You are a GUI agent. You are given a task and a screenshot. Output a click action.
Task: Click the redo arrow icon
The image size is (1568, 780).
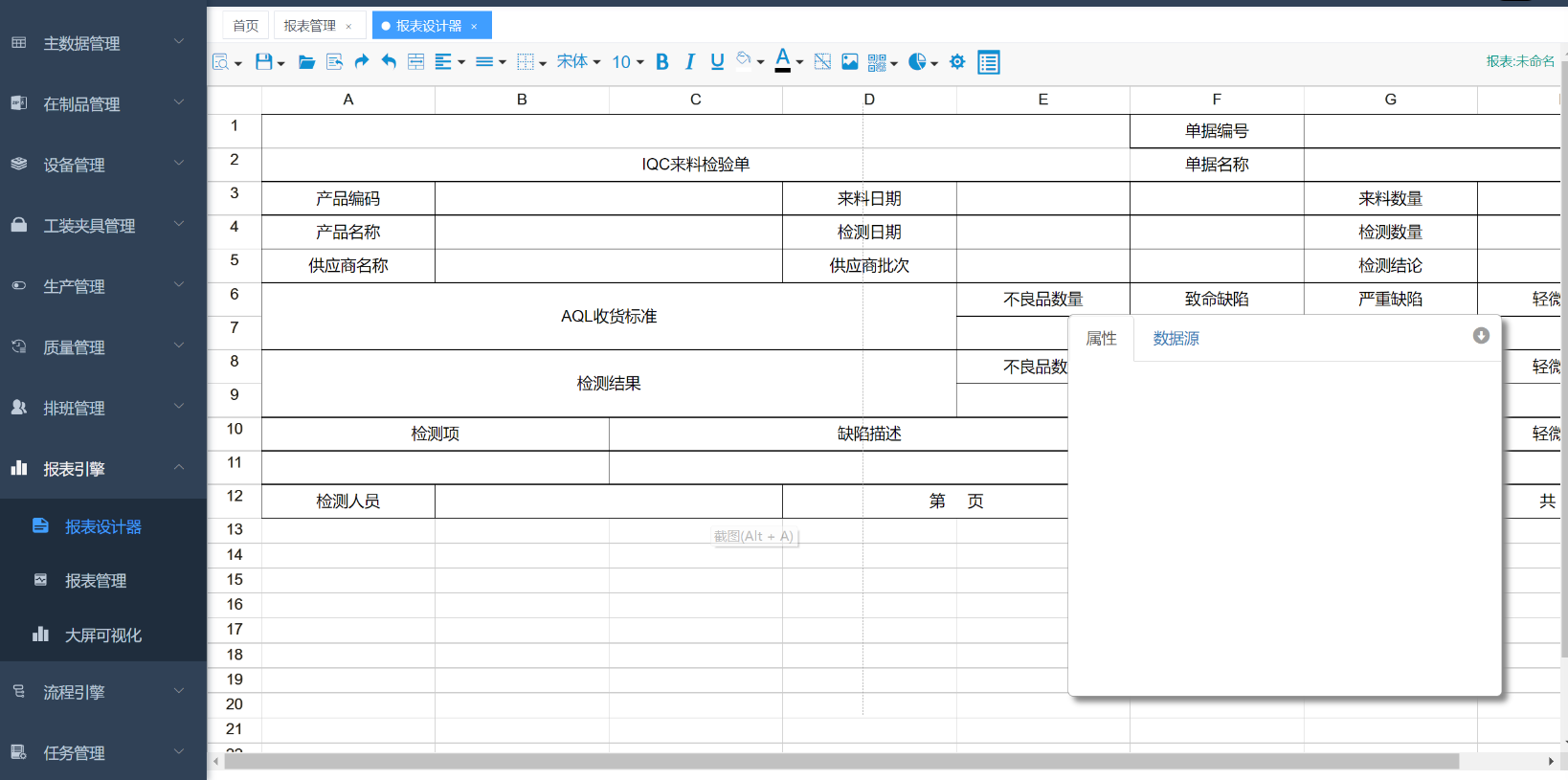(x=361, y=62)
